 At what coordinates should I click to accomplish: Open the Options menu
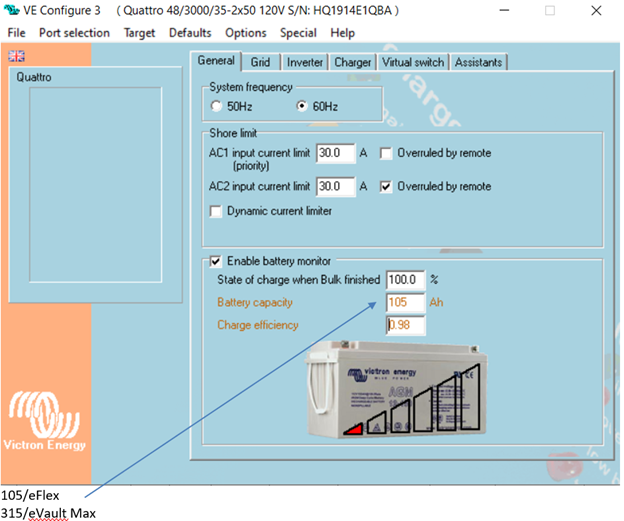click(246, 33)
